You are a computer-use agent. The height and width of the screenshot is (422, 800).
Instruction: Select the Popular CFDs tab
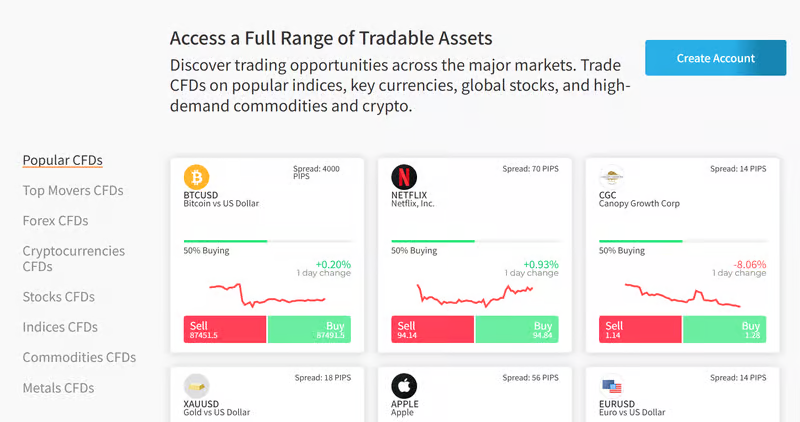pyautogui.click(x=62, y=160)
